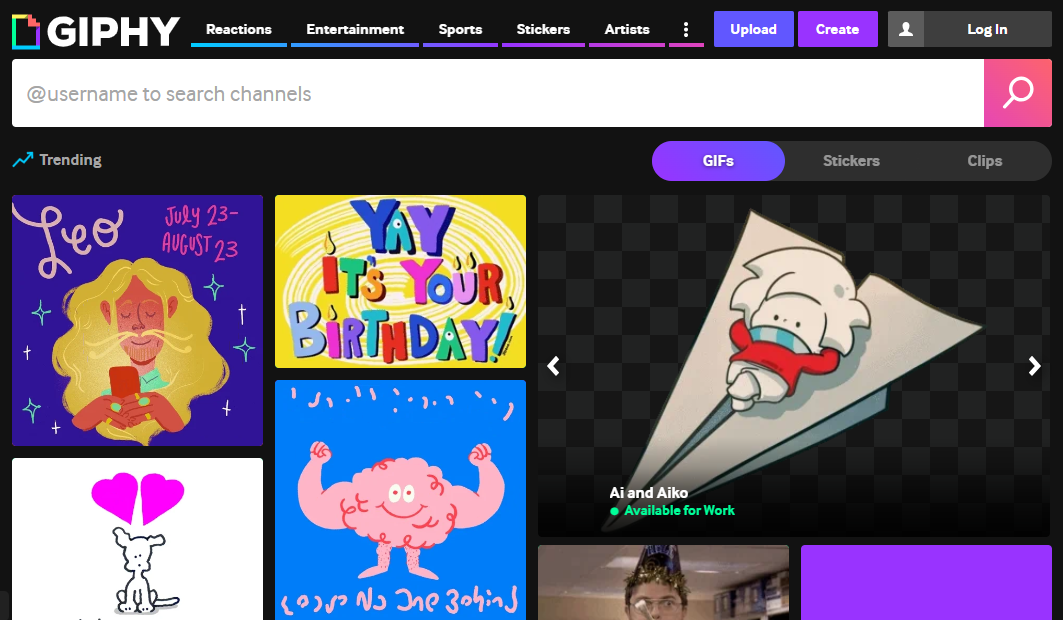Click the Log In button

(987, 30)
